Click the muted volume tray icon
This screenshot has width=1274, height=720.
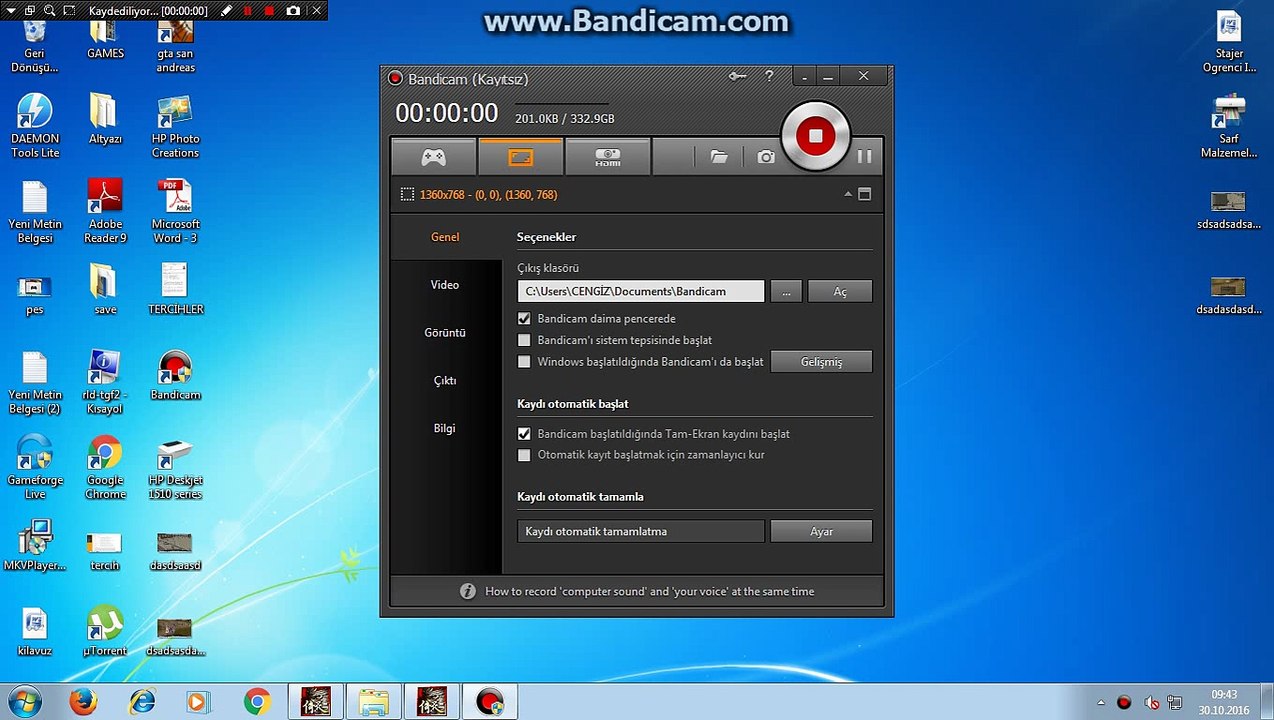pos(1151,702)
